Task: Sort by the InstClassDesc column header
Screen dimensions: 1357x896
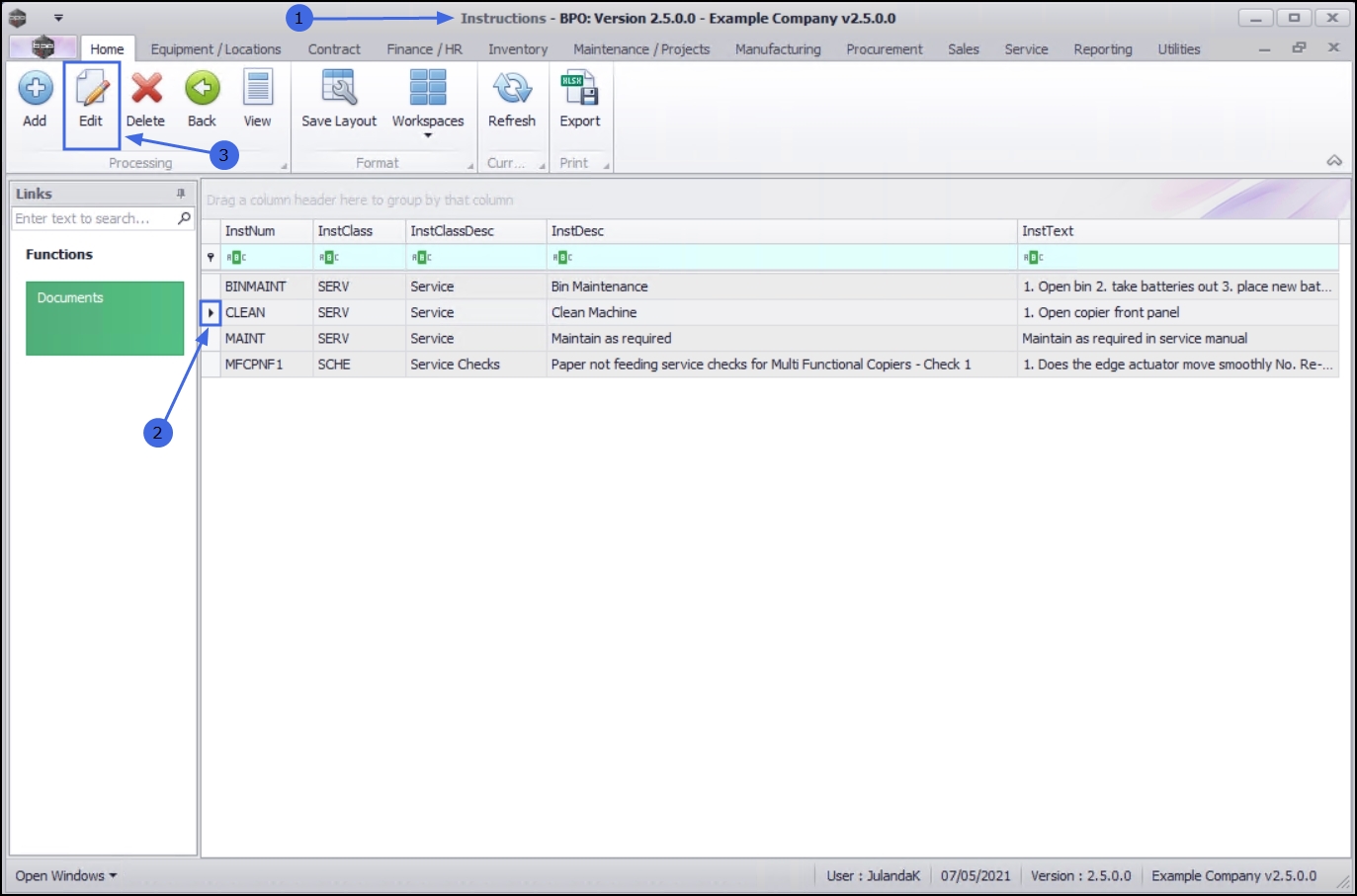Action: tap(475, 231)
